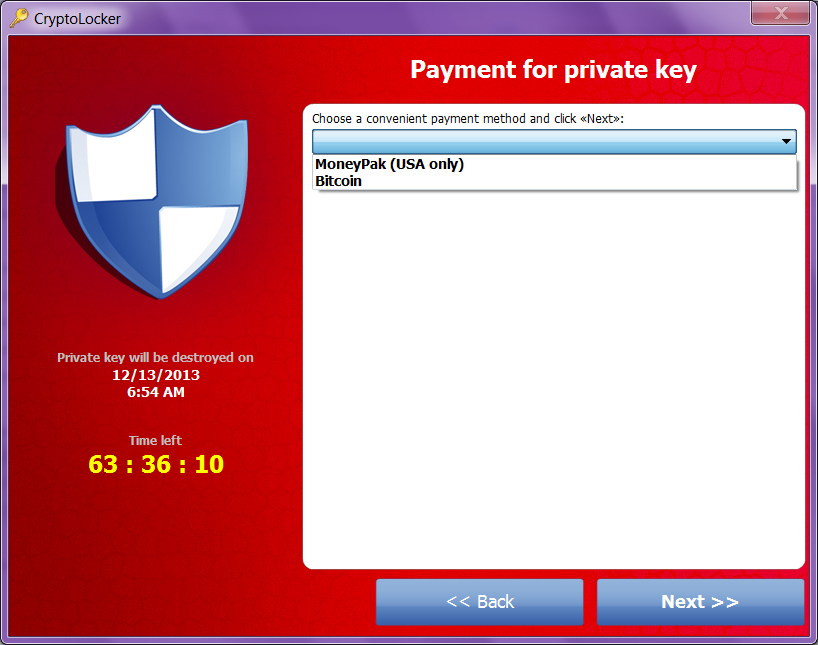This screenshot has width=818, height=645.
Task: Click the 12/13/2013 deadline date
Action: coord(156,375)
